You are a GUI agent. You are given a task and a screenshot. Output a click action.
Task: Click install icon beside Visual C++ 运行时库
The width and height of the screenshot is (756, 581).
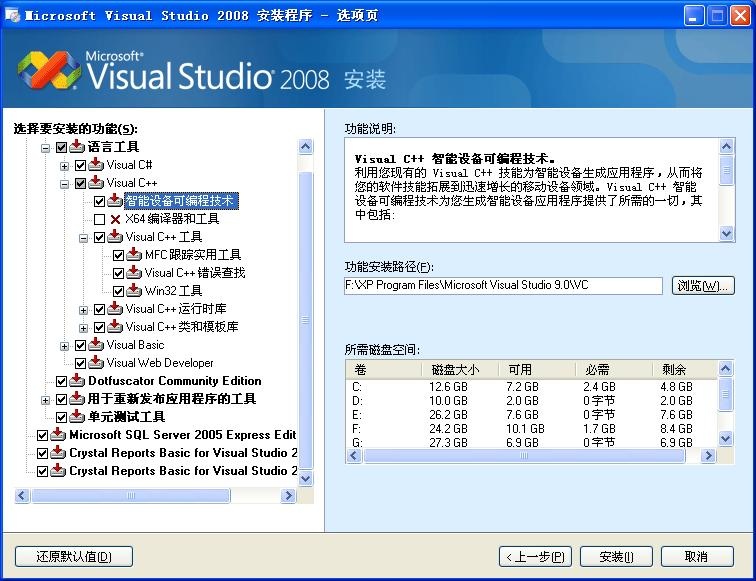(114, 309)
